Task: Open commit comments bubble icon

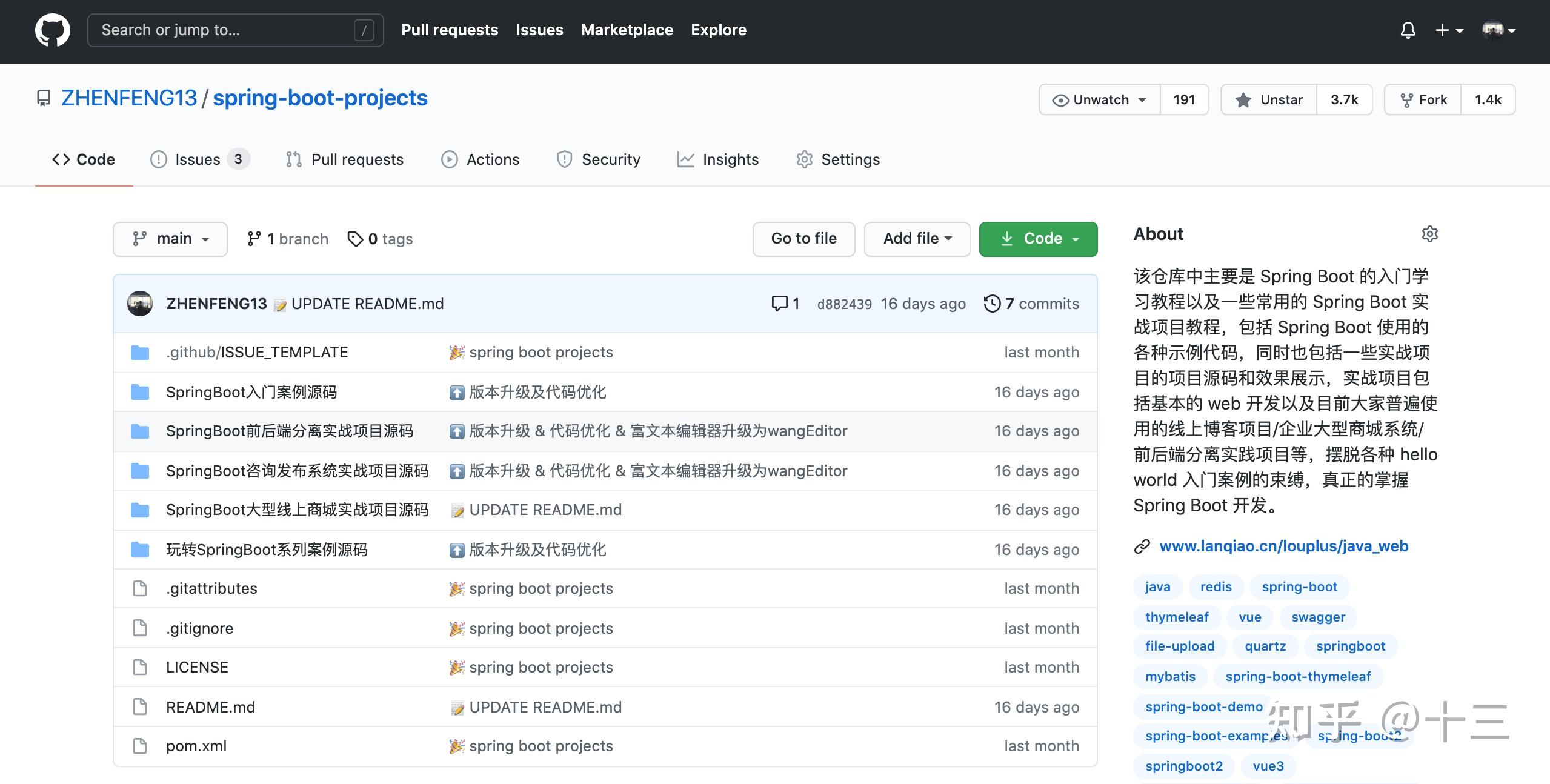Action: click(779, 304)
